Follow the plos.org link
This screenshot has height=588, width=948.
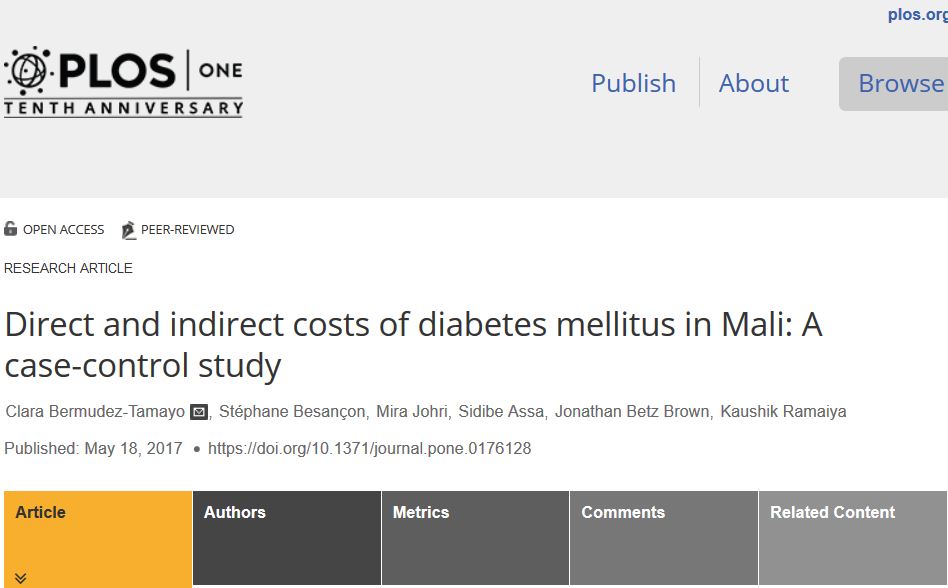(917, 15)
